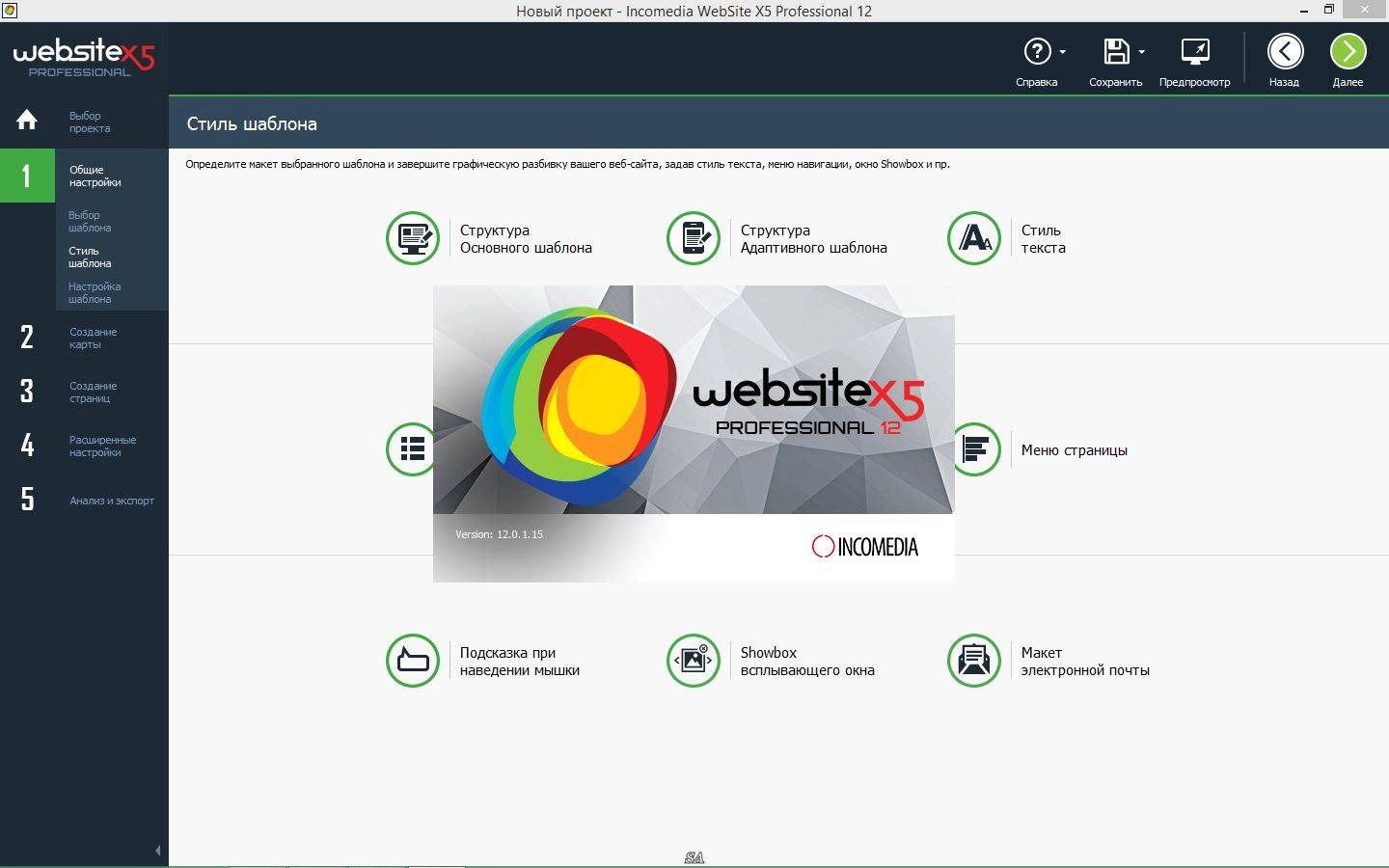Click the Стиль текста icon
This screenshot has width=1389, height=868.
click(974, 238)
